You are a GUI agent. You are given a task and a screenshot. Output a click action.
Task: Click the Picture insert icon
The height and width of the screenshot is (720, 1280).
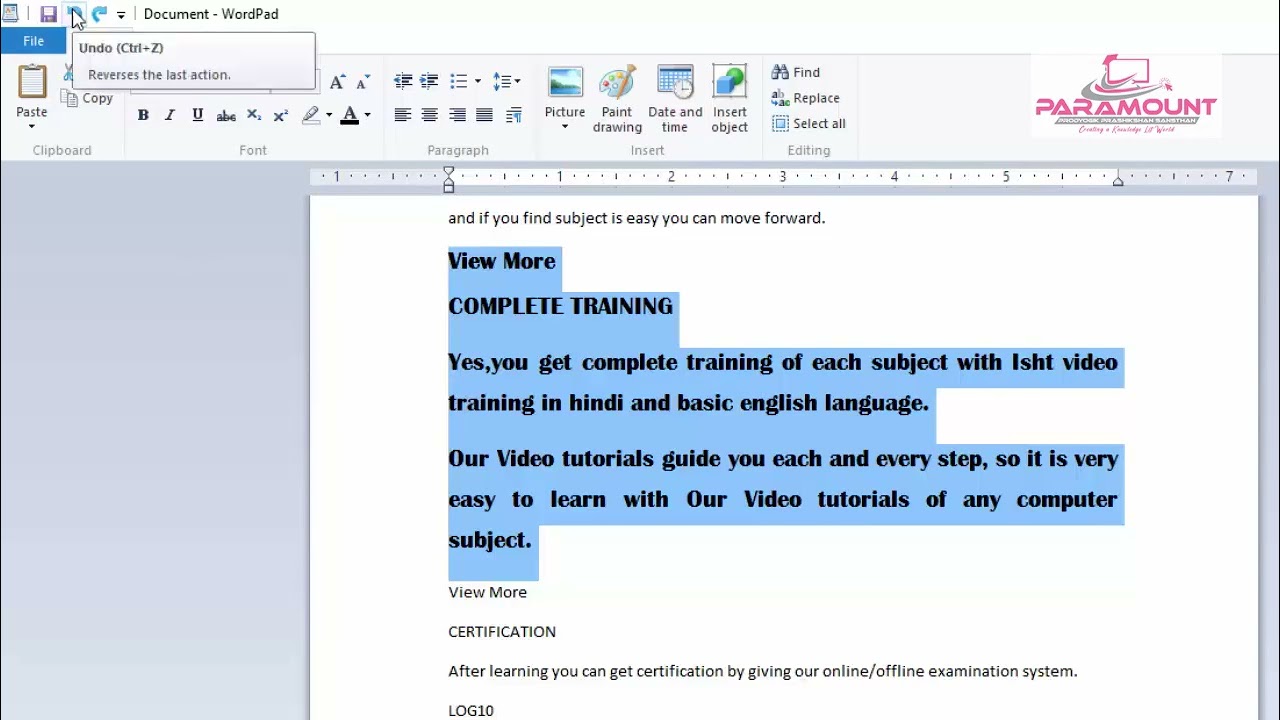pyautogui.click(x=565, y=83)
